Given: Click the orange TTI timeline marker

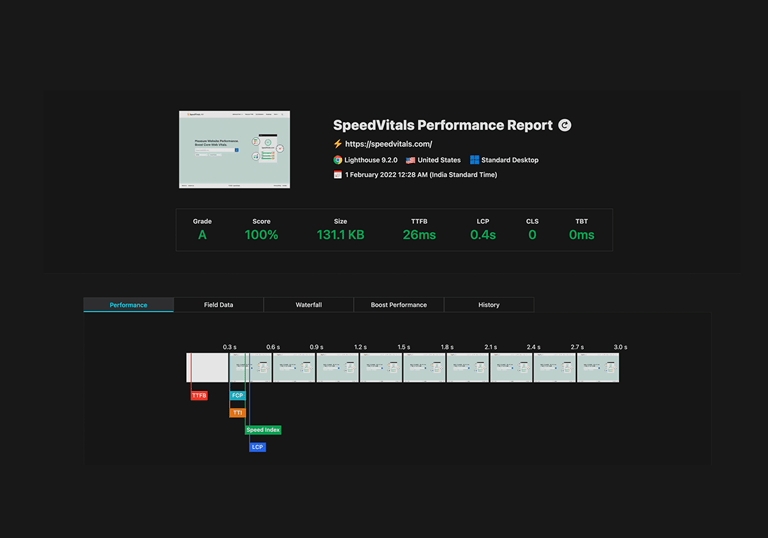Looking at the screenshot, I should tap(238, 413).
